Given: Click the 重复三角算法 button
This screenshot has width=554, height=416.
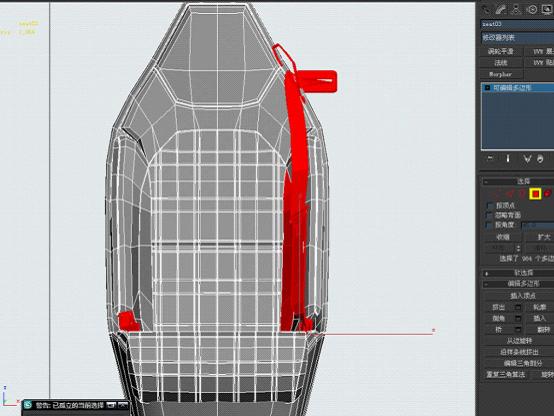Looking at the screenshot, I should point(506,375).
